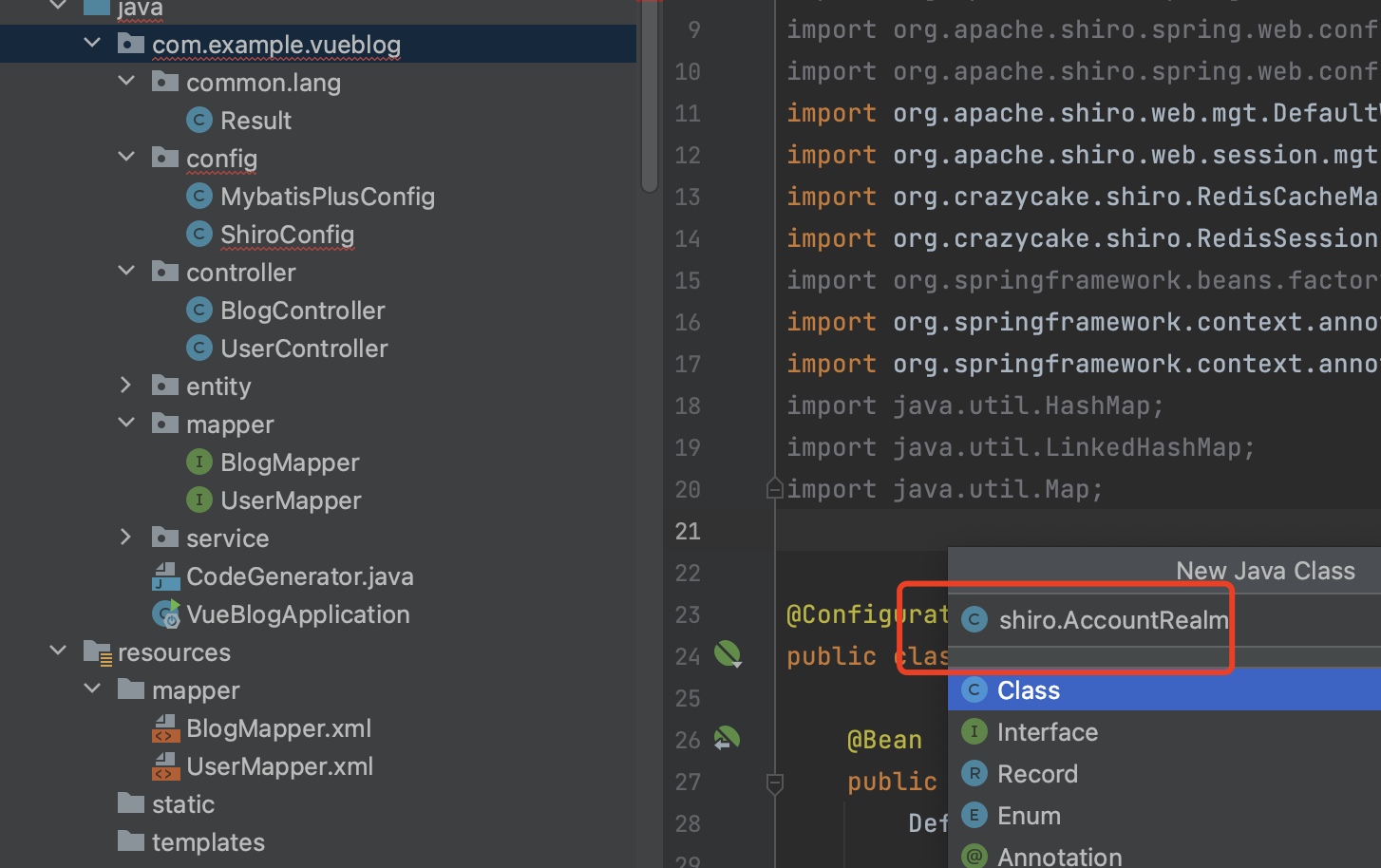Click the resources folder icon

(x=98, y=652)
